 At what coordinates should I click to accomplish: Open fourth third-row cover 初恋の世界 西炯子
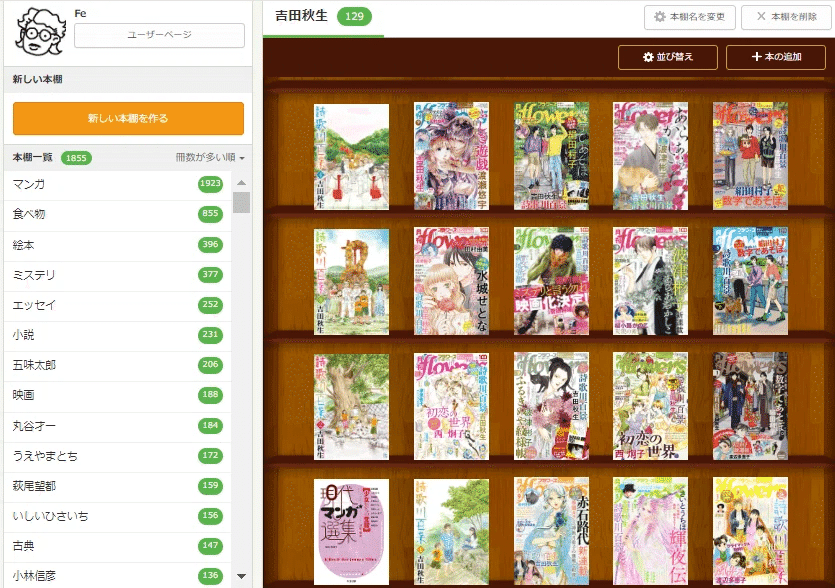pyautogui.click(x=650, y=406)
